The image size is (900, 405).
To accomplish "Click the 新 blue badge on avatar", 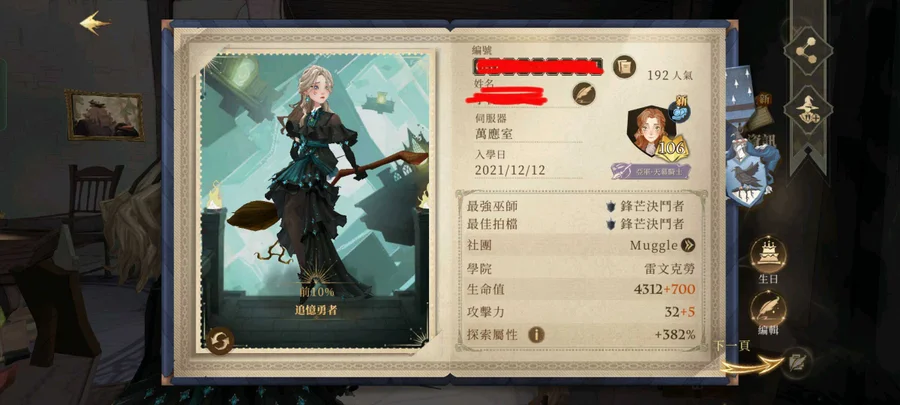I will pyautogui.click(x=678, y=112).
